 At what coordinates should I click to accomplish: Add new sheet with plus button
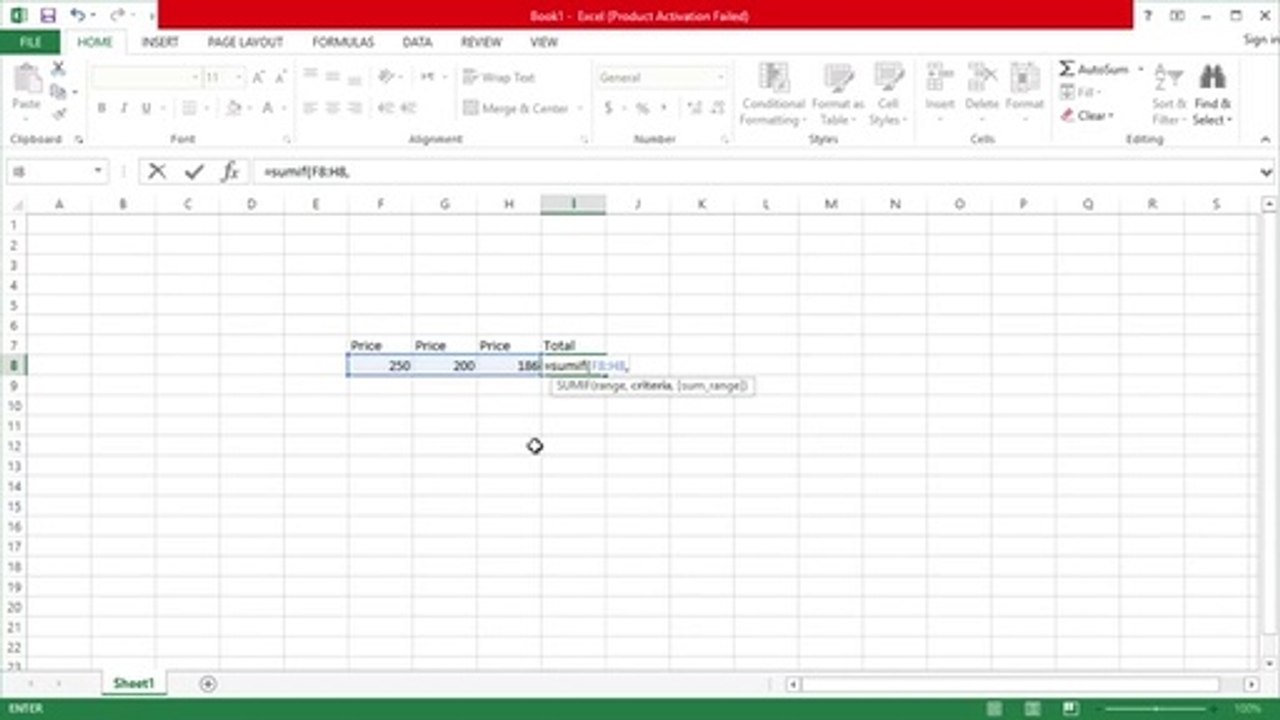click(208, 684)
